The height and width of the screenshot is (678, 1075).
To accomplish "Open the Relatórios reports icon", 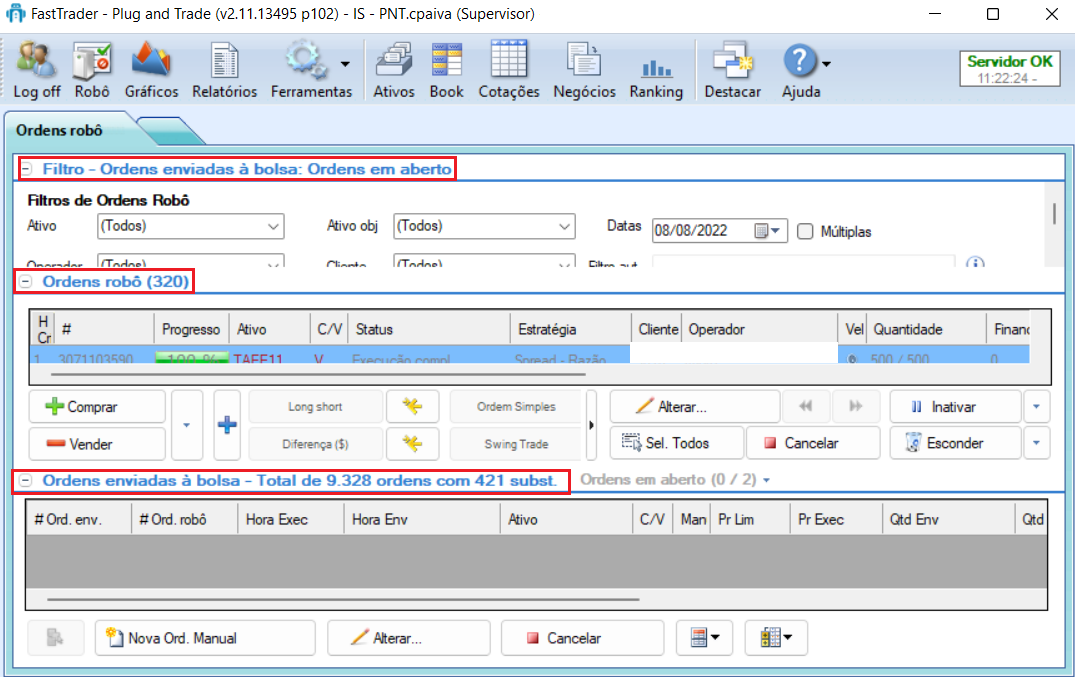I will click(224, 60).
